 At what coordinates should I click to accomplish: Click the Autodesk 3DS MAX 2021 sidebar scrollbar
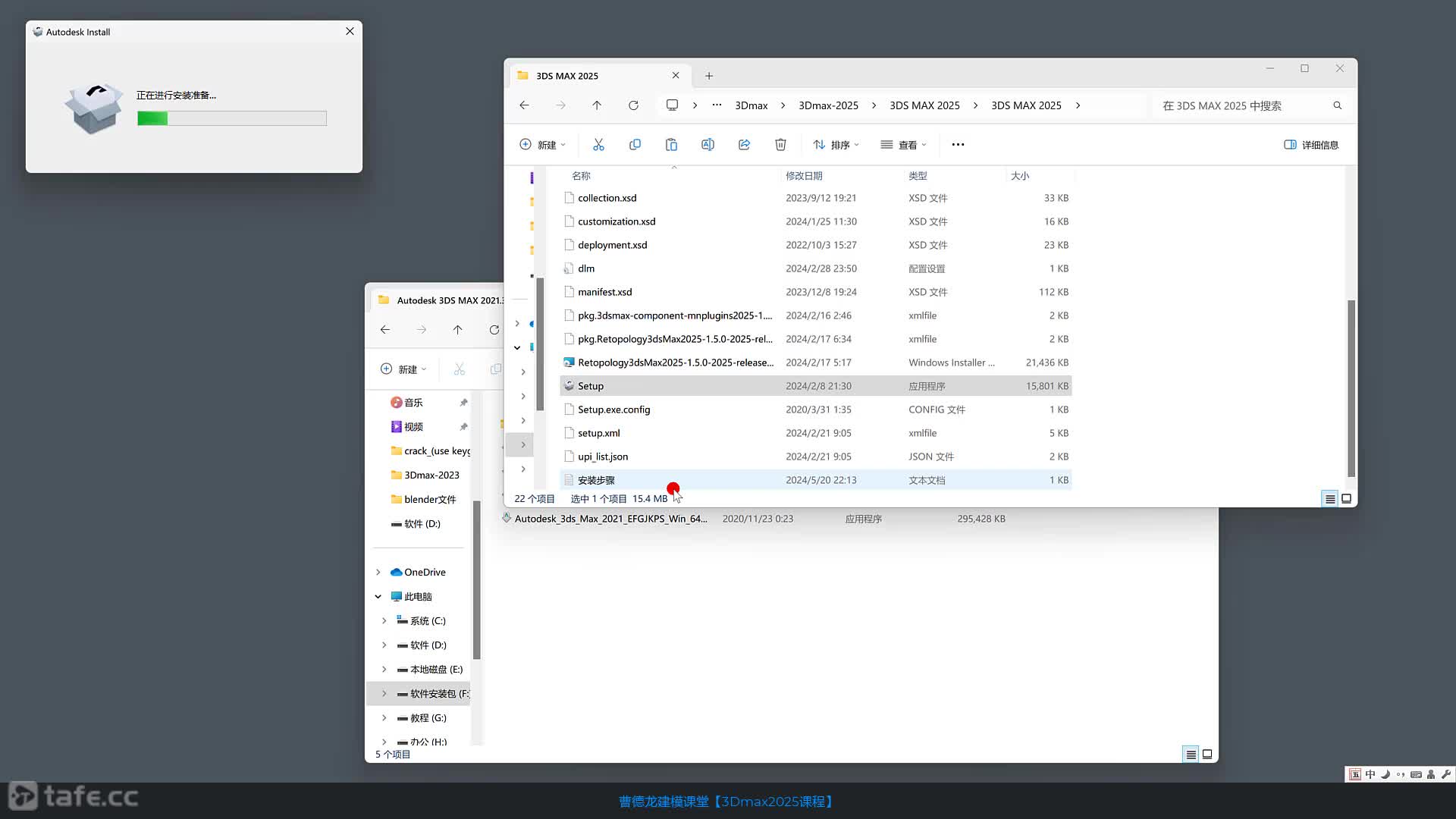point(476,579)
